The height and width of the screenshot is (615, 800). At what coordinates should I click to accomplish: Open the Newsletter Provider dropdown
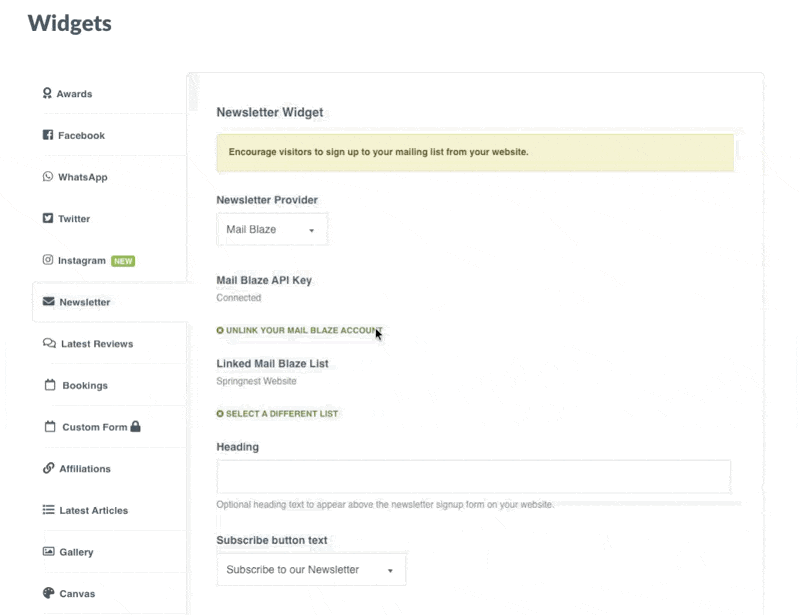click(271, 230)
